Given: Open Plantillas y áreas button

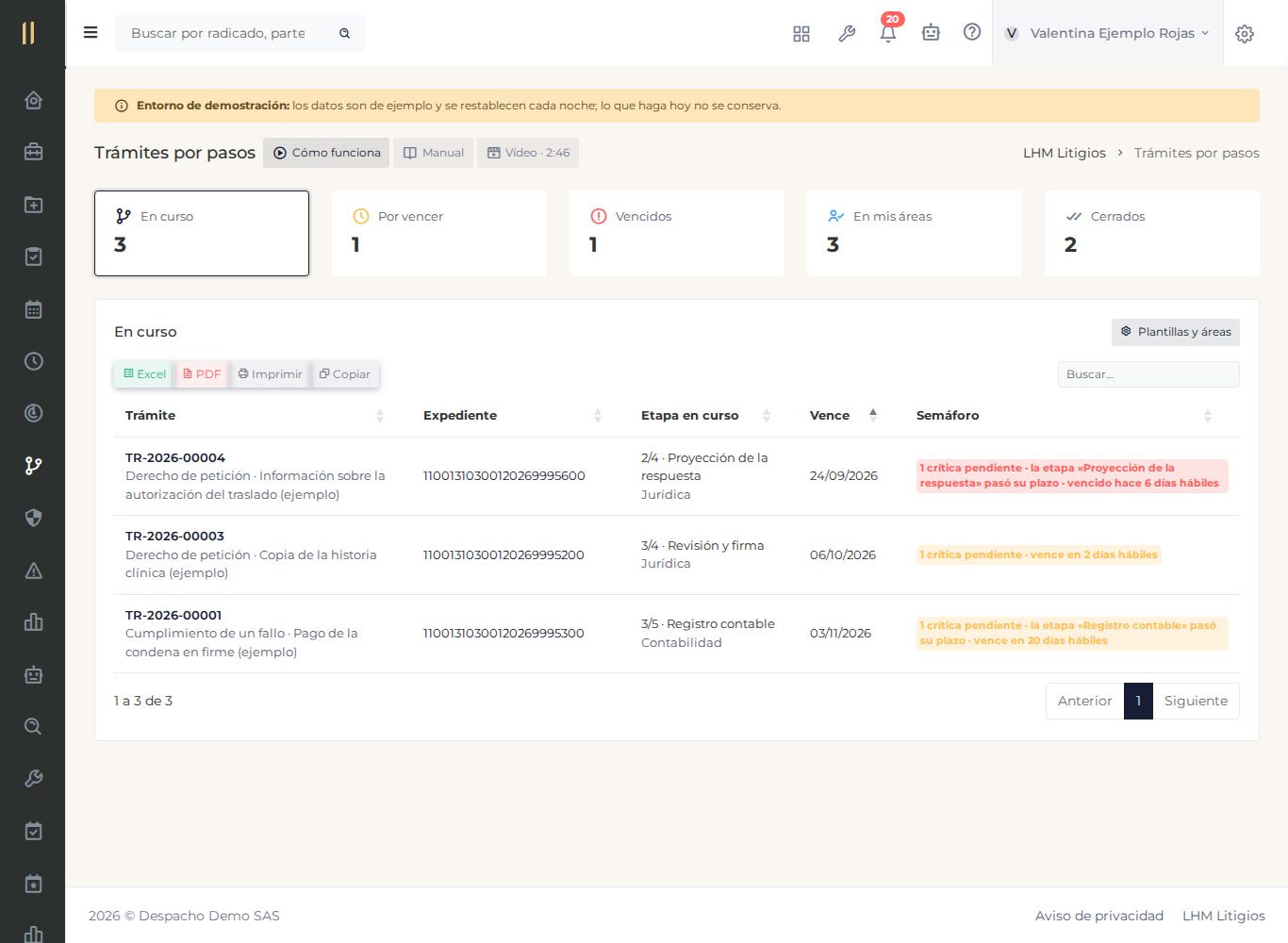Looking at the screenshot, I should coord(1176,332).
